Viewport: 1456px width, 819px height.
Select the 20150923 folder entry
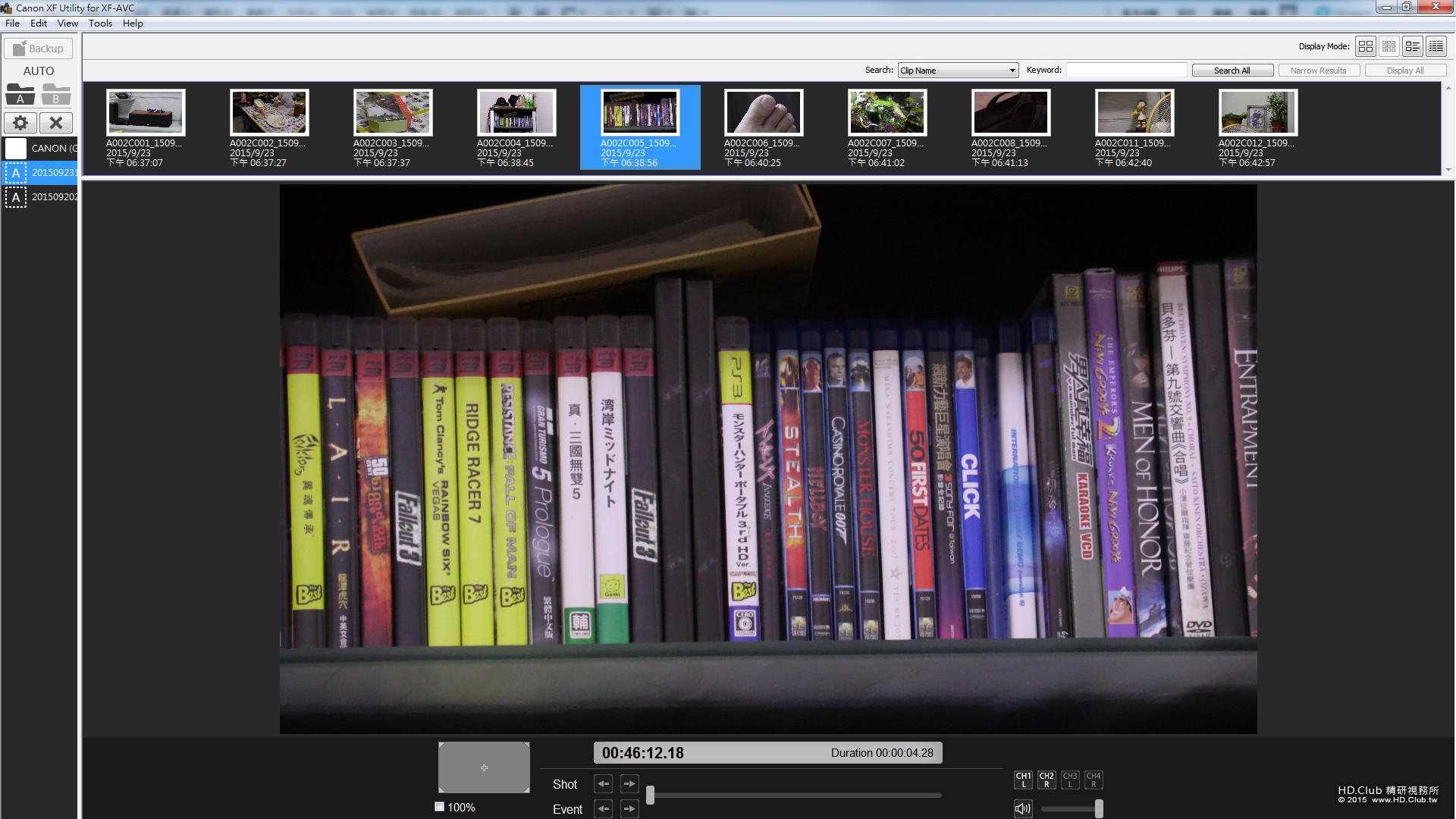coord(40,173)
